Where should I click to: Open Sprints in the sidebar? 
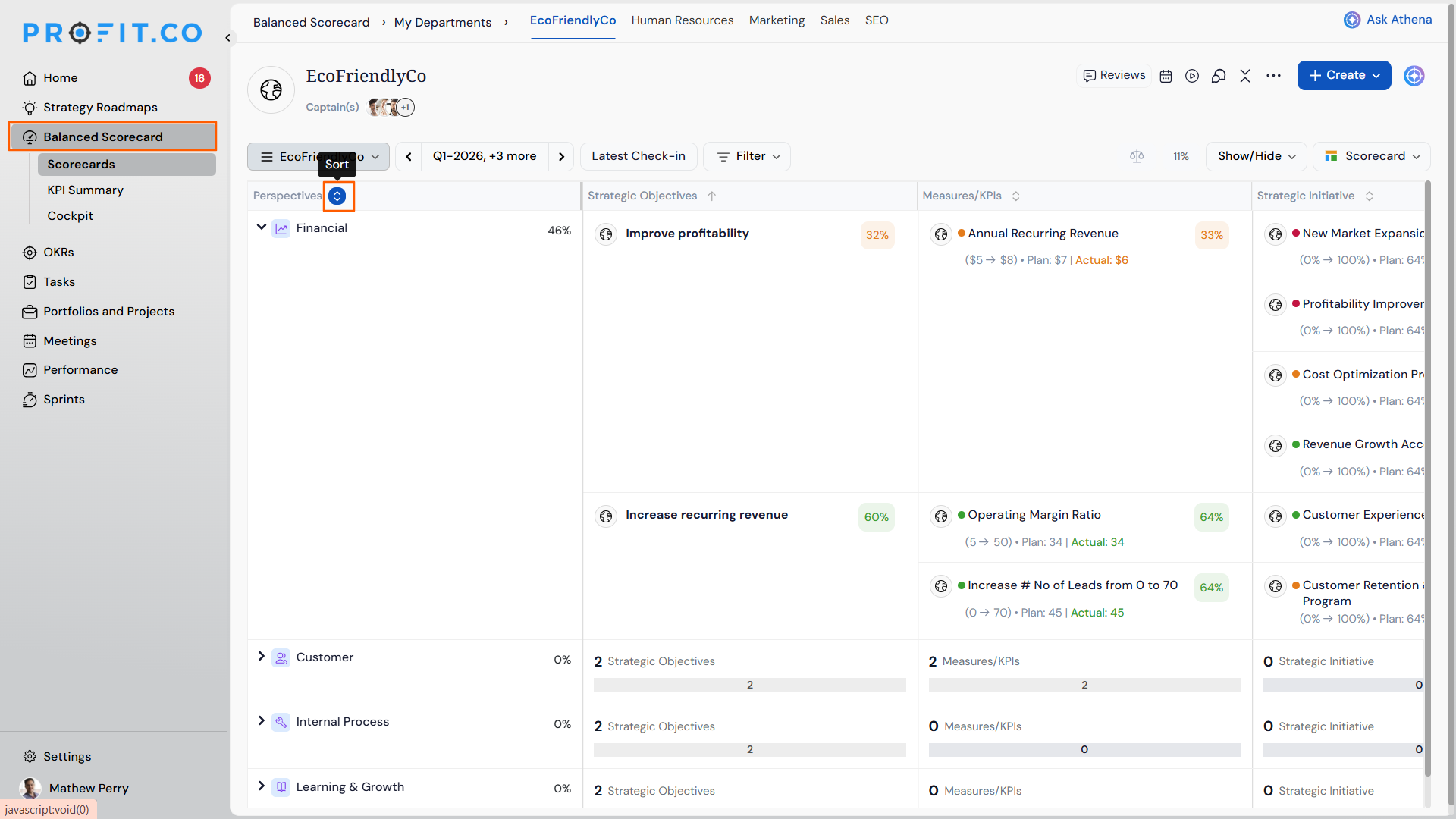tap(64, 400)
